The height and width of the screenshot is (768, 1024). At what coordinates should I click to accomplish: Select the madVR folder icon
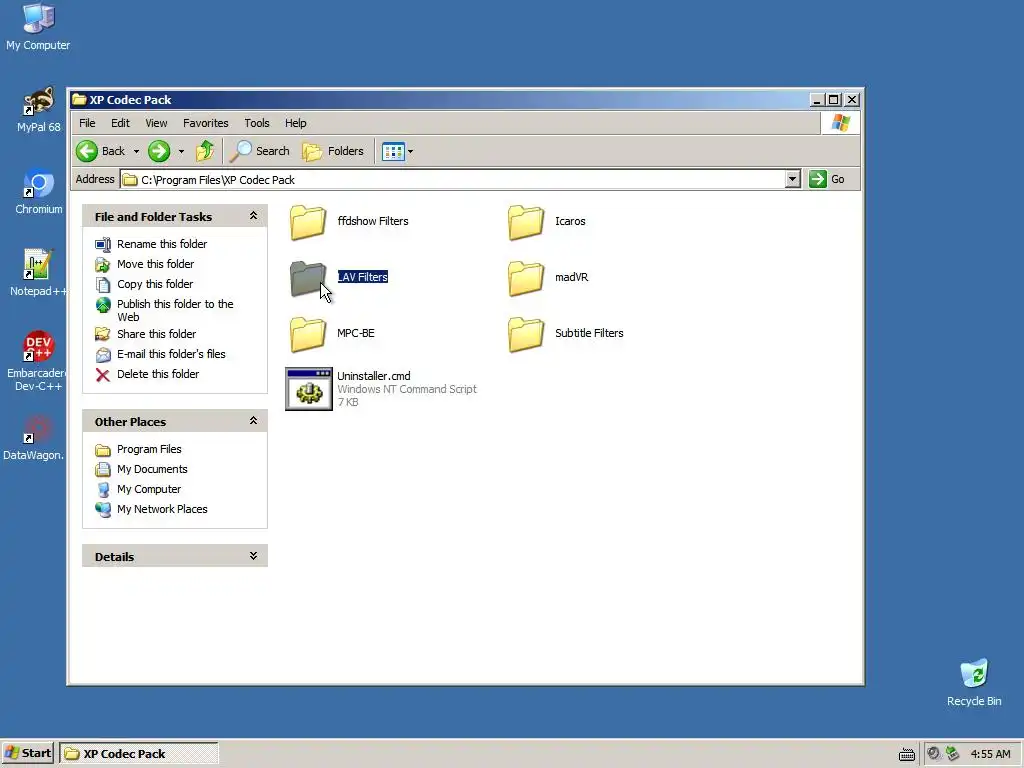(526, 278)
